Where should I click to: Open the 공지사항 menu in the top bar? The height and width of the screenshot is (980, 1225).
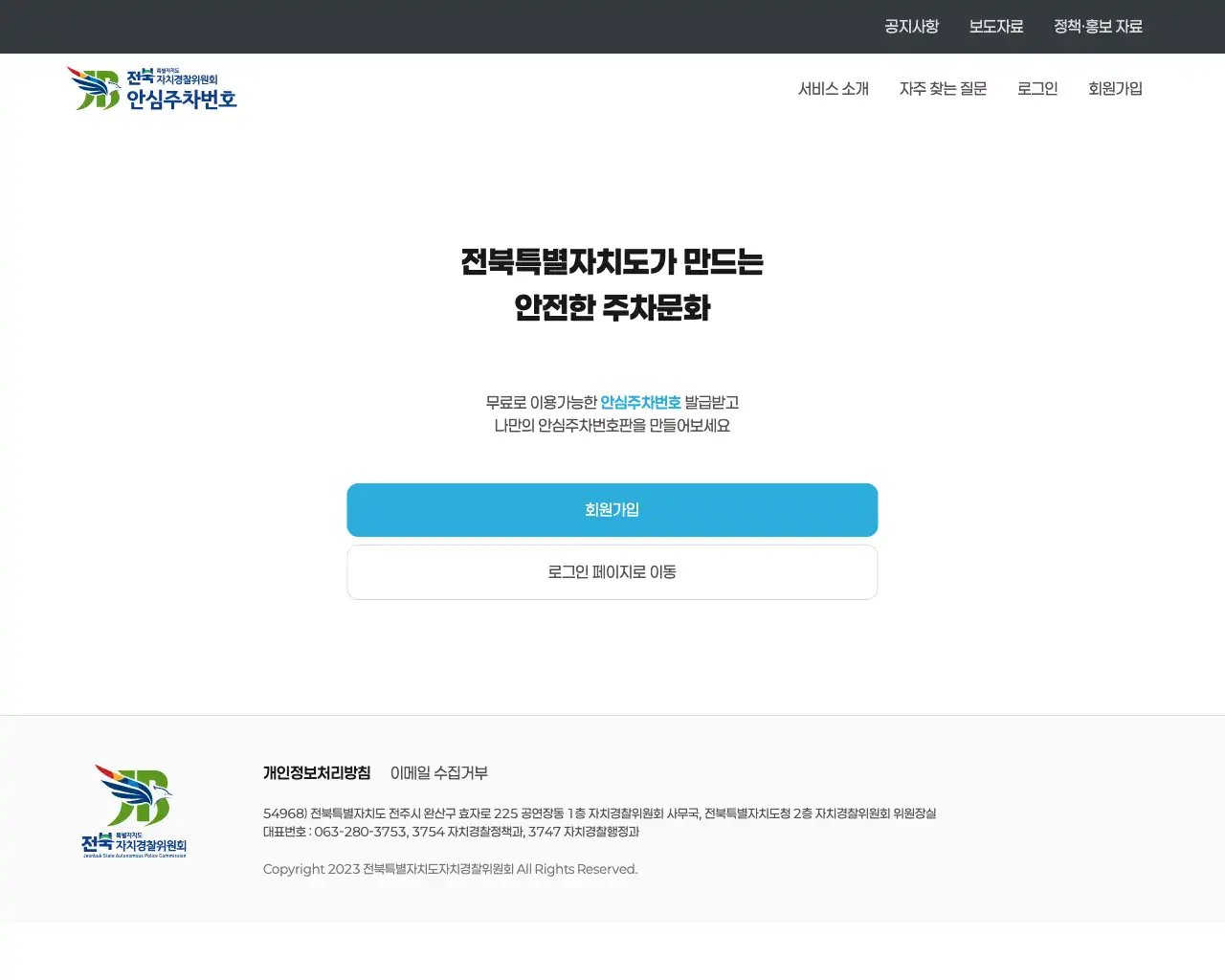pos(911,26)
